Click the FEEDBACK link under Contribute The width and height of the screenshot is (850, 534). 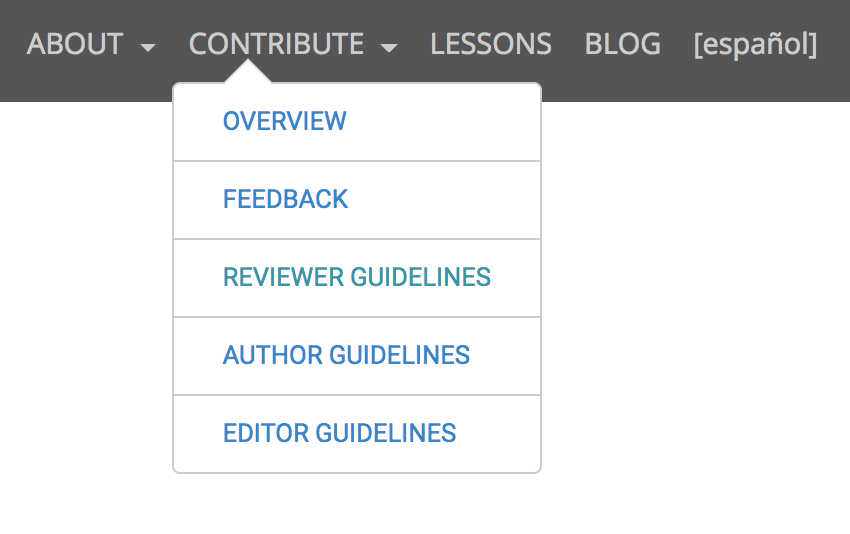pyautogui.click(x=286, y=199)
